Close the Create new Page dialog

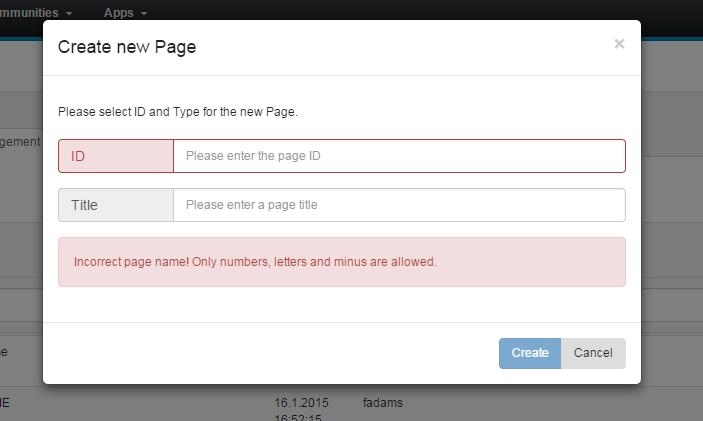pyautogui.click(x=619, y=44)
